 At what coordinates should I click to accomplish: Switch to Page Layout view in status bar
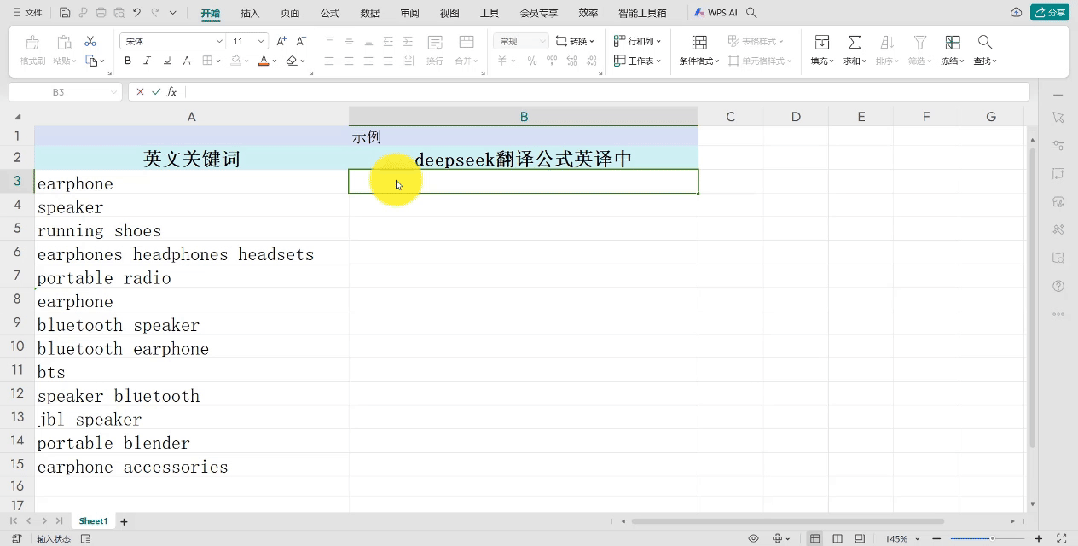point(837,539)
